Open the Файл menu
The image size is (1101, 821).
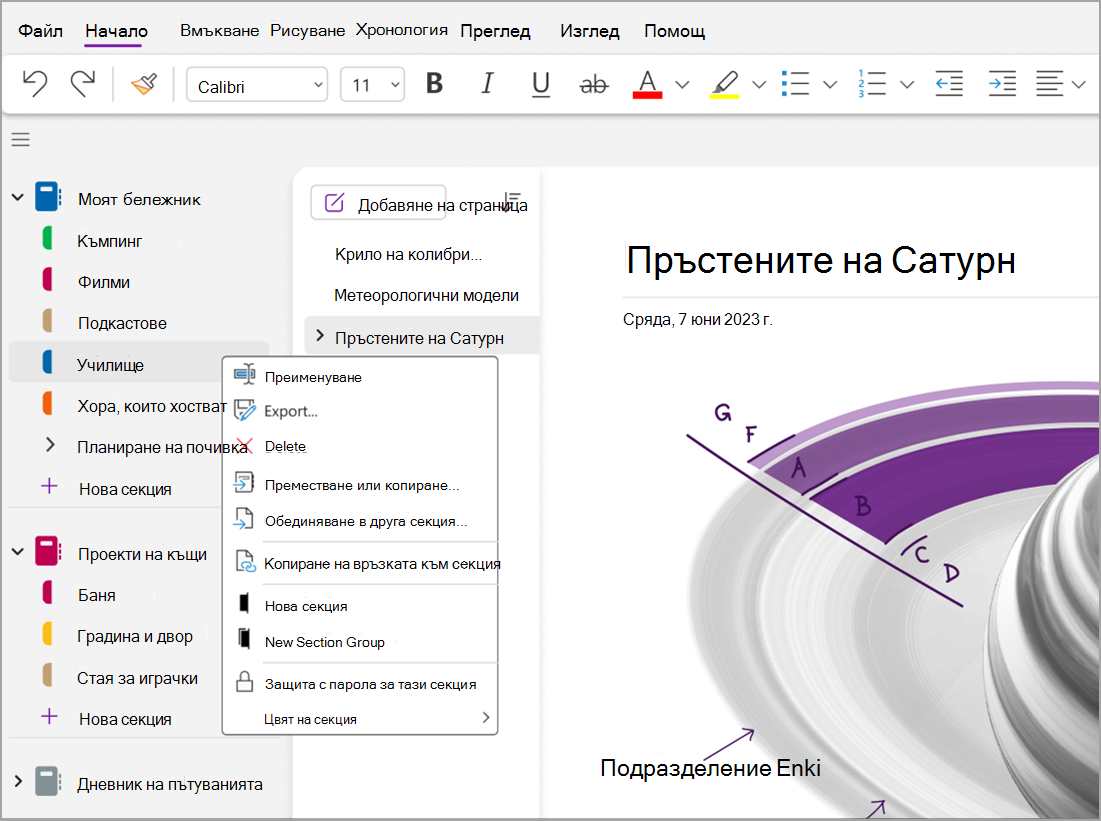(x=40, y=31)
